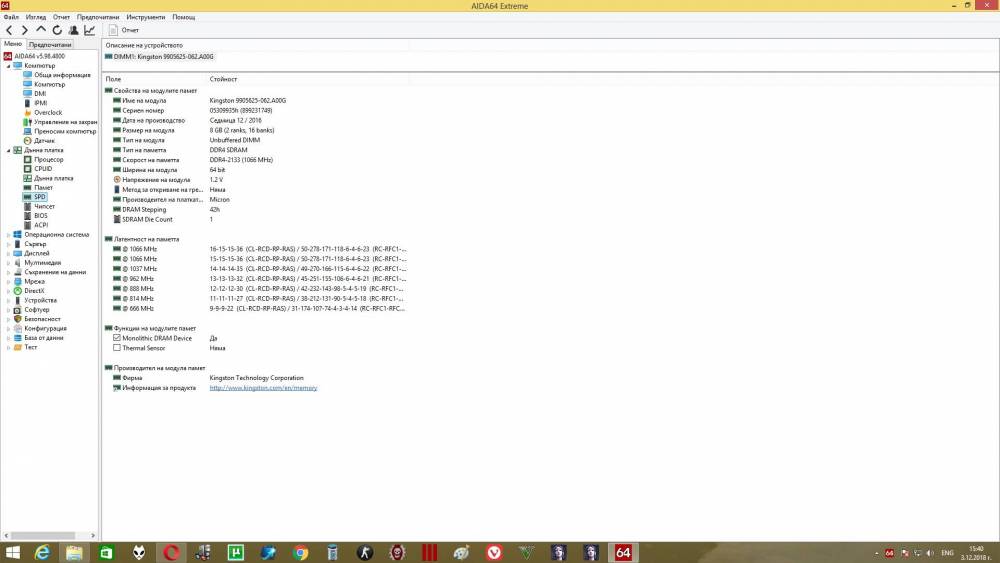Open the Файл menu
Image resolution: width=1000 pixels, height=563 pixels.
(11, 17)
